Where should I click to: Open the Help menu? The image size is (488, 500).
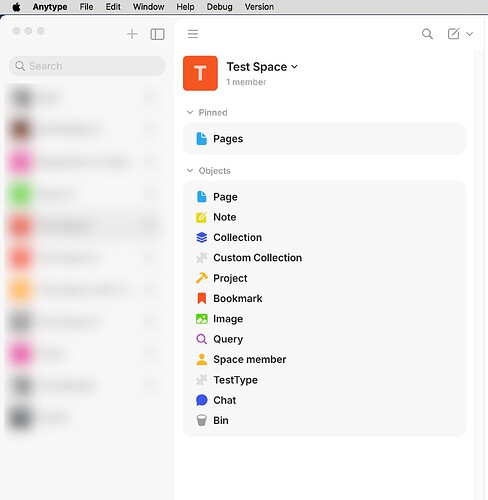click(185, 7)
